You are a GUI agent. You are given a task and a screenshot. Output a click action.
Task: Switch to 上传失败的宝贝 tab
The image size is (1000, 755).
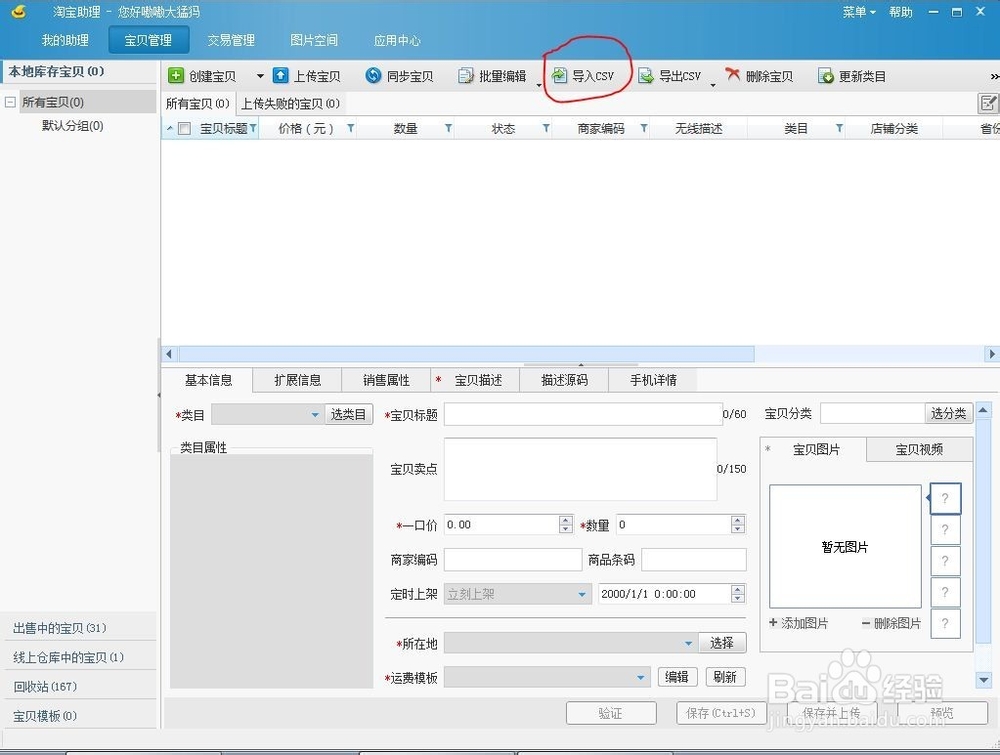pos(290,103)
